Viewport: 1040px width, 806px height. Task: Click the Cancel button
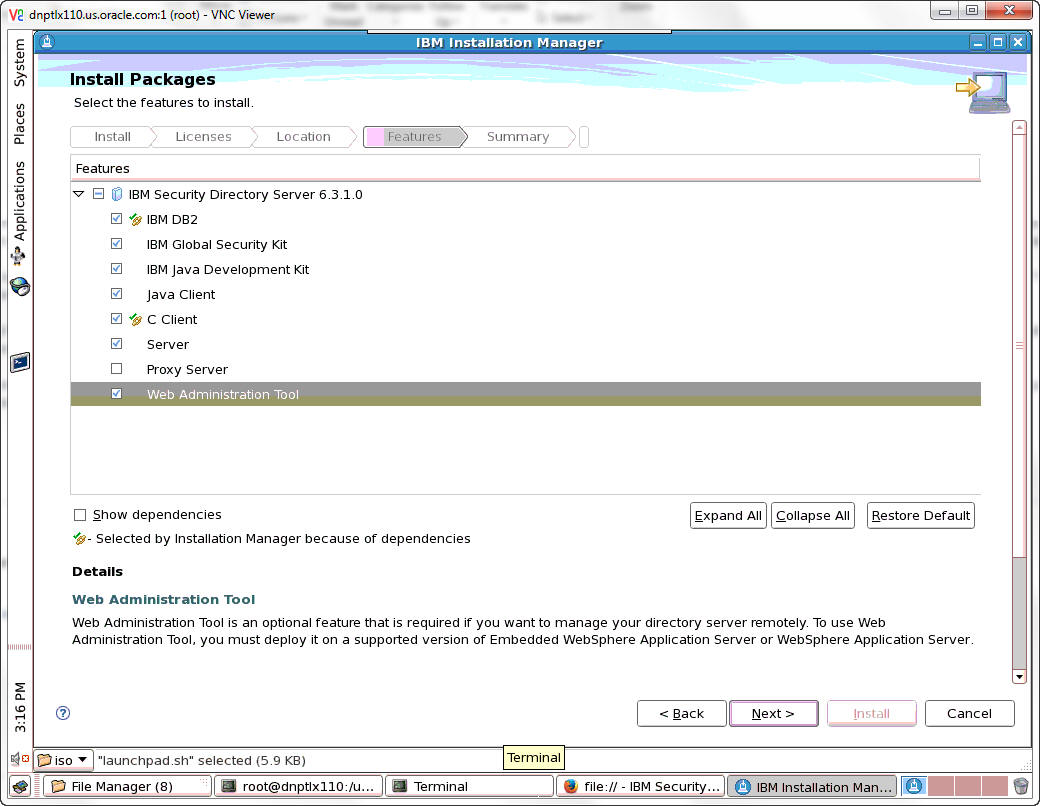(x=970, y=714)
